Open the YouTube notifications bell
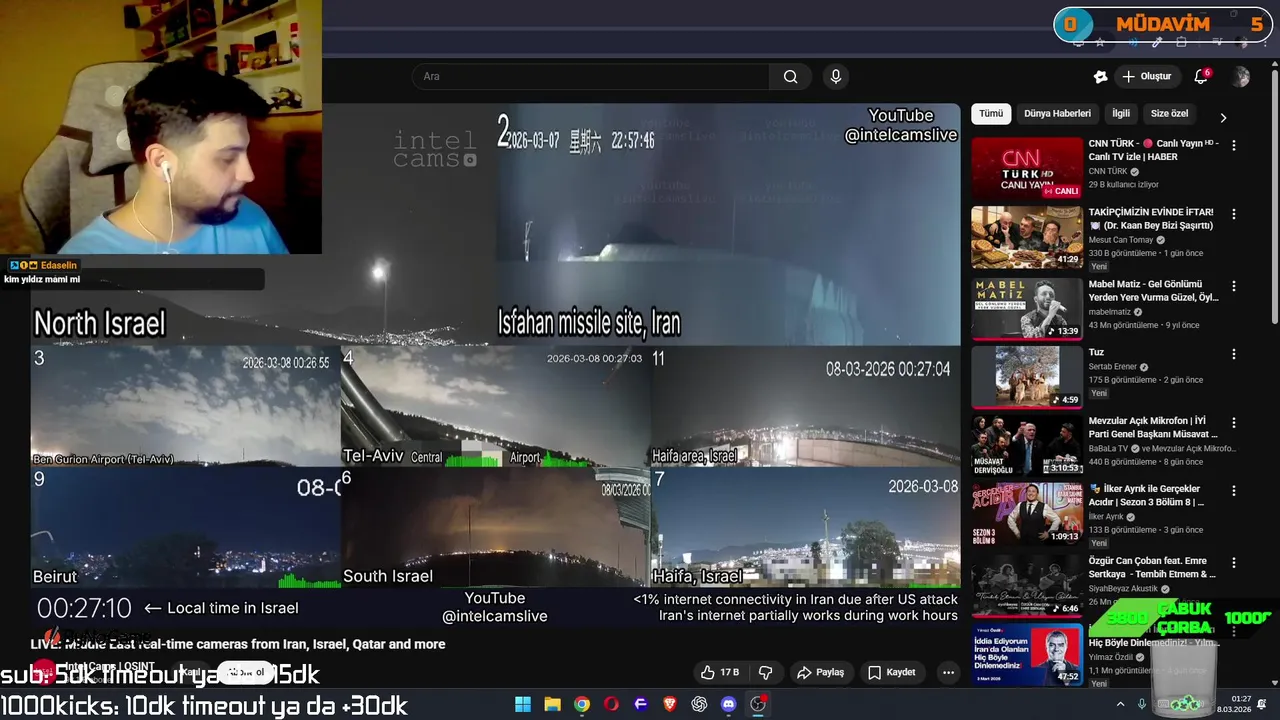 coord(1202,77)
